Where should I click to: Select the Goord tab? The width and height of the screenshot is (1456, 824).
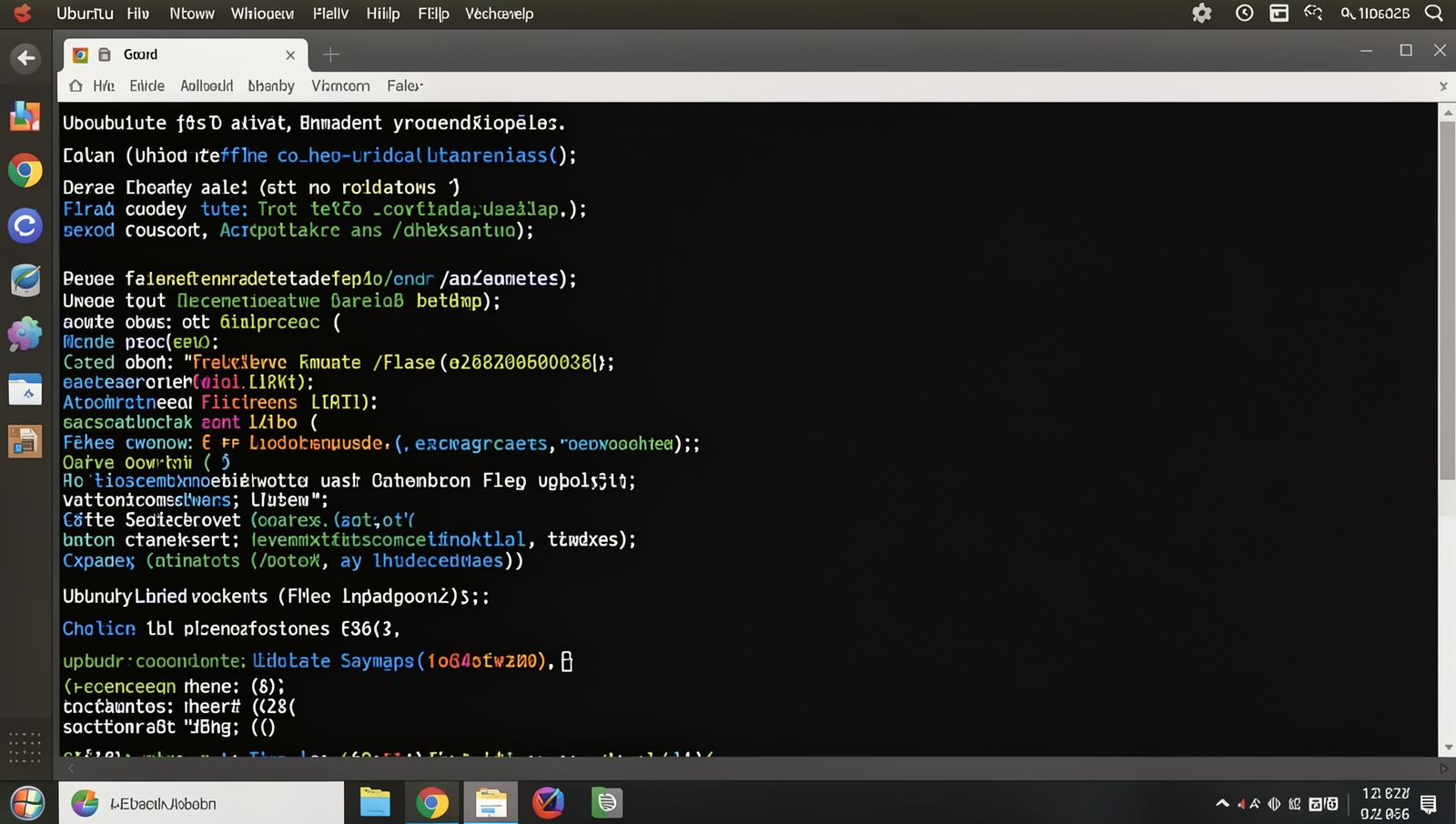pyautogui.click(x=185, y=55)
